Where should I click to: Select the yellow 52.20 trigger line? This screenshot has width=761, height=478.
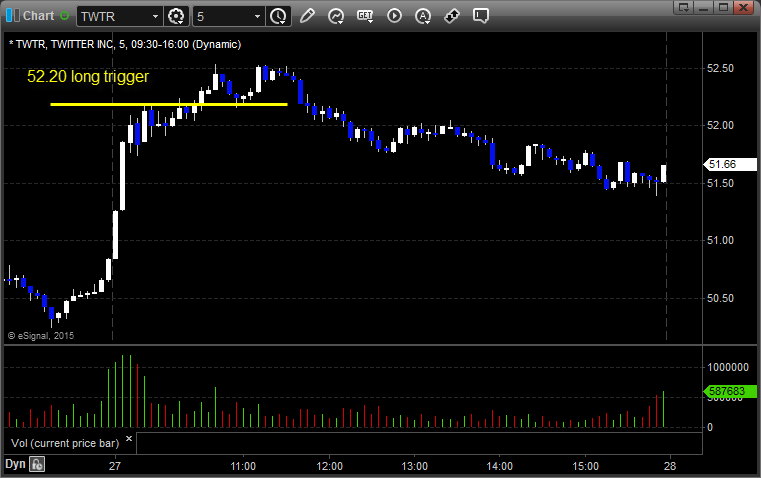click(169, 104)
